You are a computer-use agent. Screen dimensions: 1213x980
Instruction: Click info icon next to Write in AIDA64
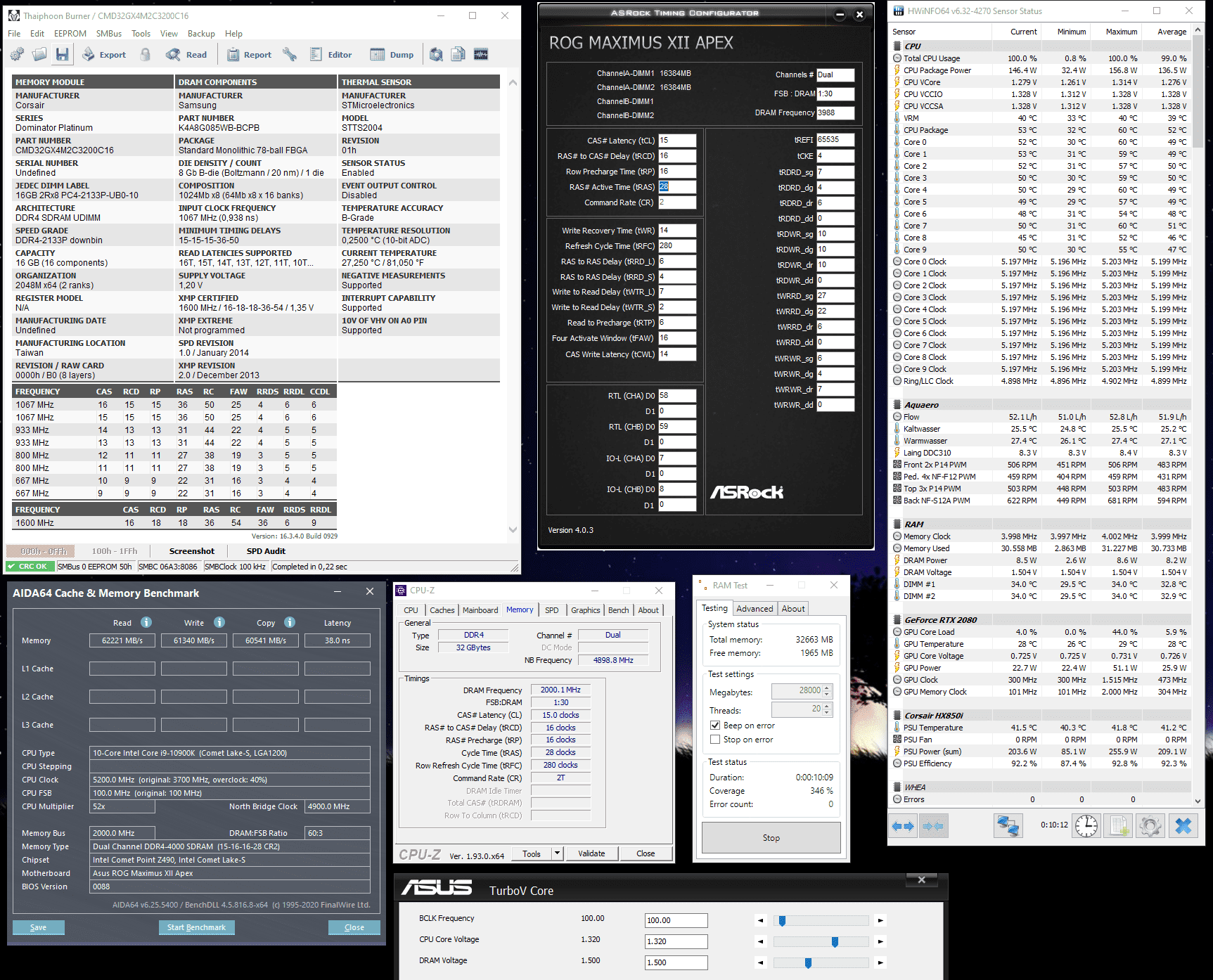pos(219,622)
